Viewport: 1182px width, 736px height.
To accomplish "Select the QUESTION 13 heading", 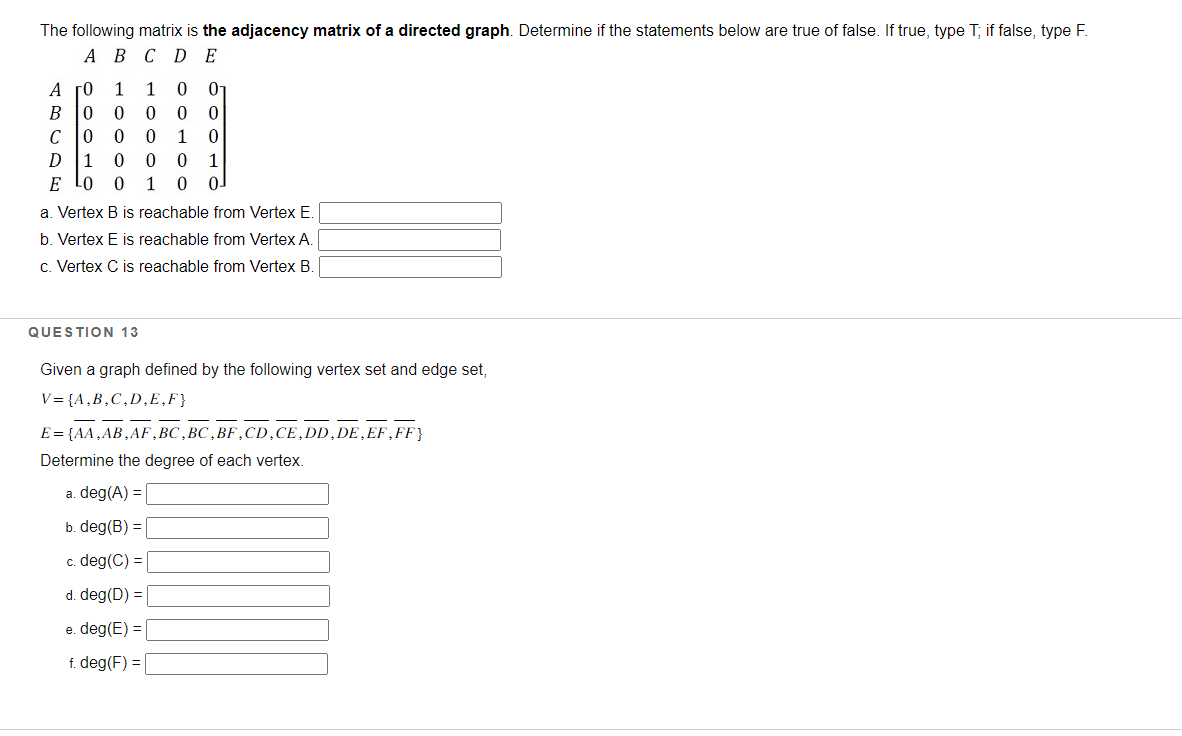I will (x=83, y=332).
